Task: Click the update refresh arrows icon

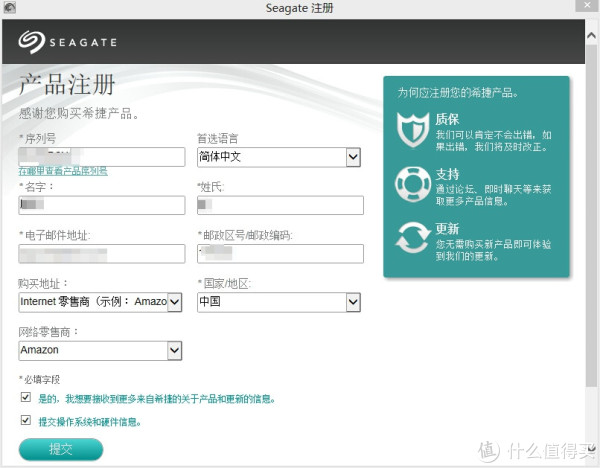Action: 413,239
